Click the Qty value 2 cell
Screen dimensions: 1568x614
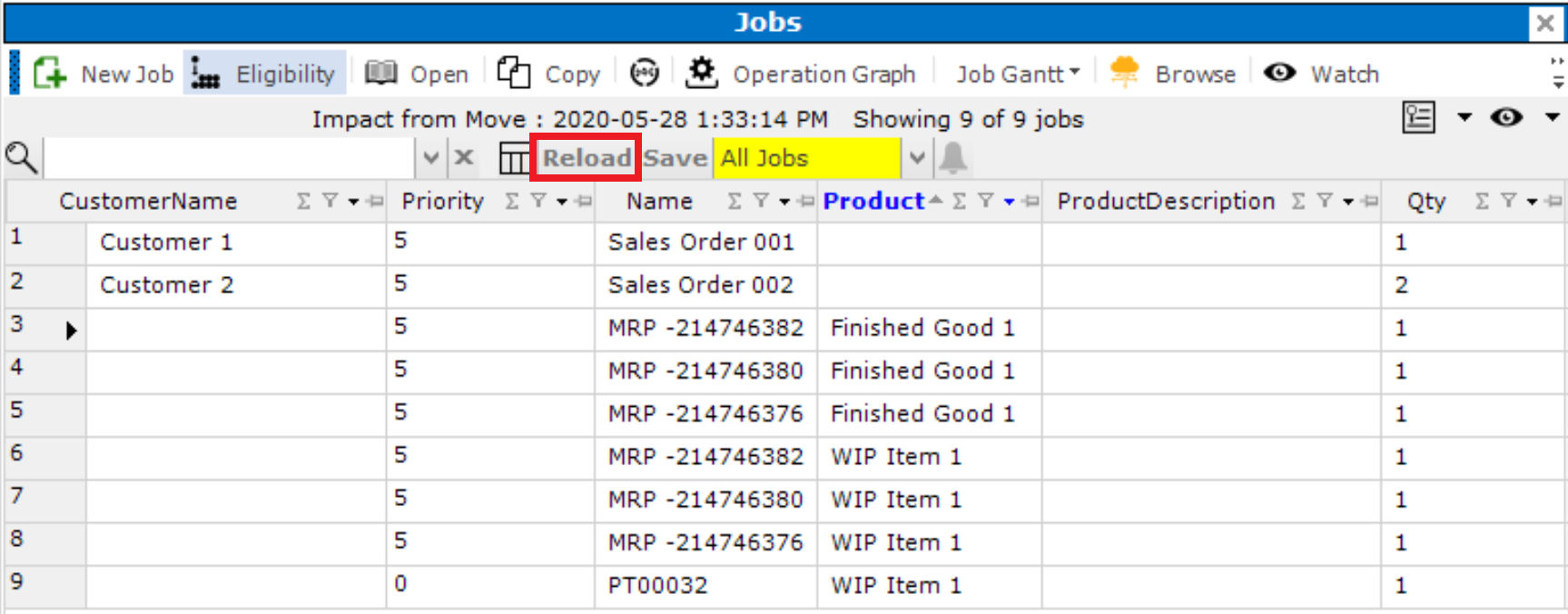1473,285
